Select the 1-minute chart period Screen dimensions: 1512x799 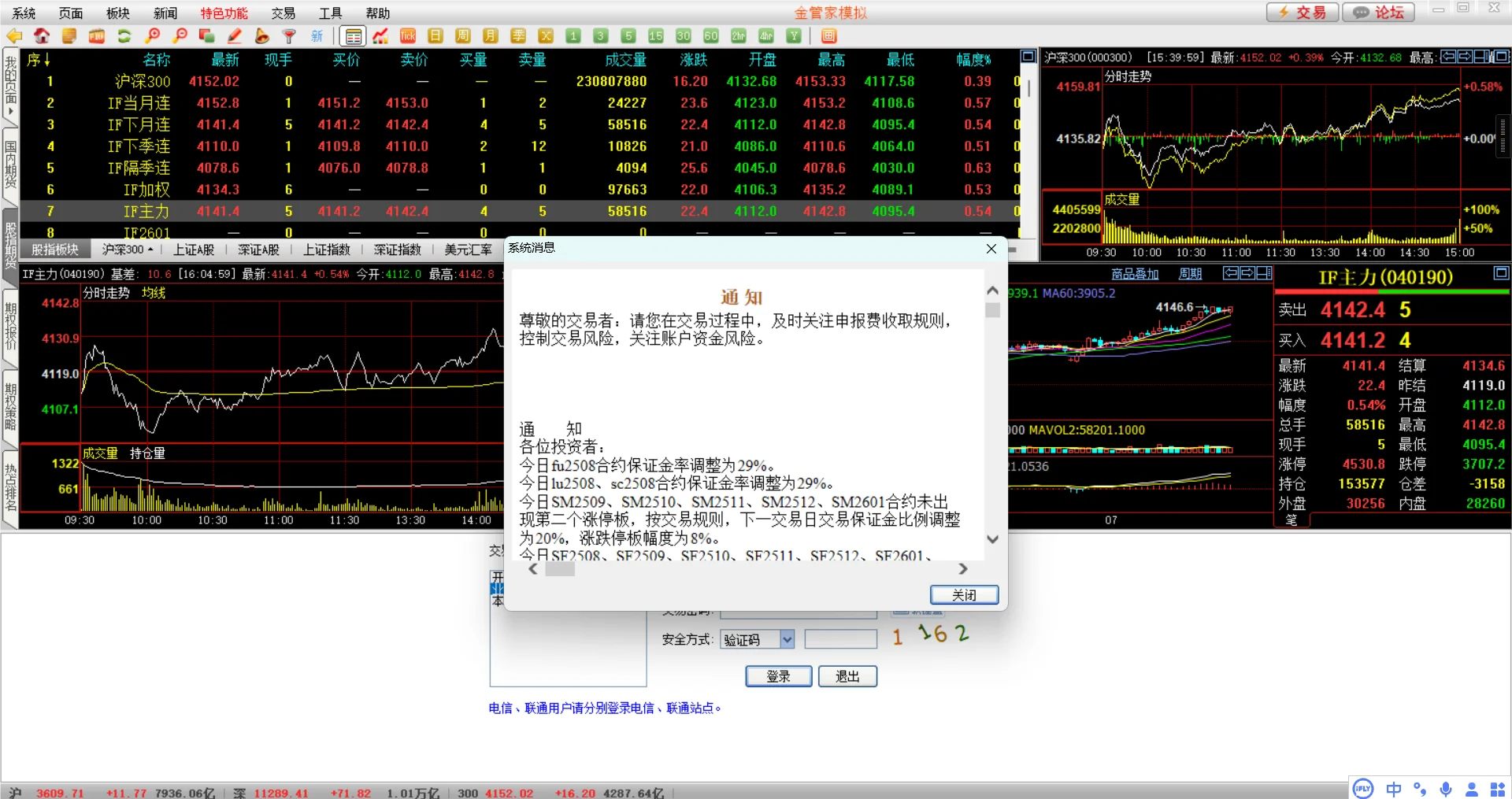(x=573, y=36)
